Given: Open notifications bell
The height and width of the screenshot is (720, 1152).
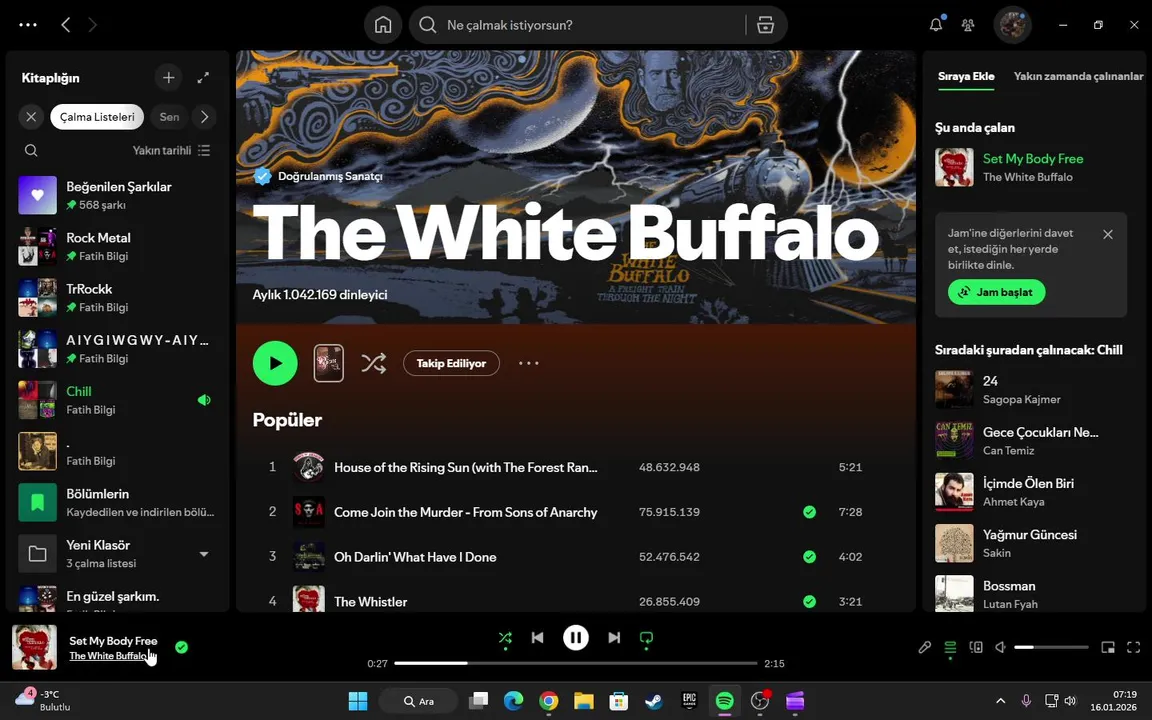Looking at the screenshot, I should [935, 24].
